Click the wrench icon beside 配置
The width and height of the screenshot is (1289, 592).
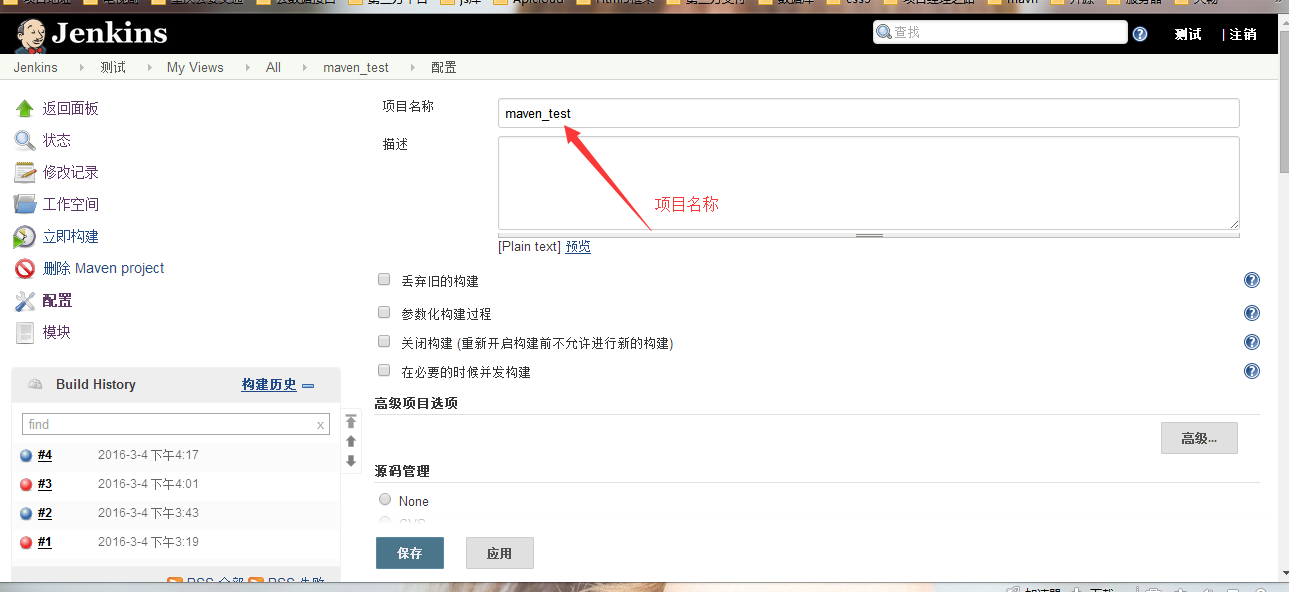25,300
